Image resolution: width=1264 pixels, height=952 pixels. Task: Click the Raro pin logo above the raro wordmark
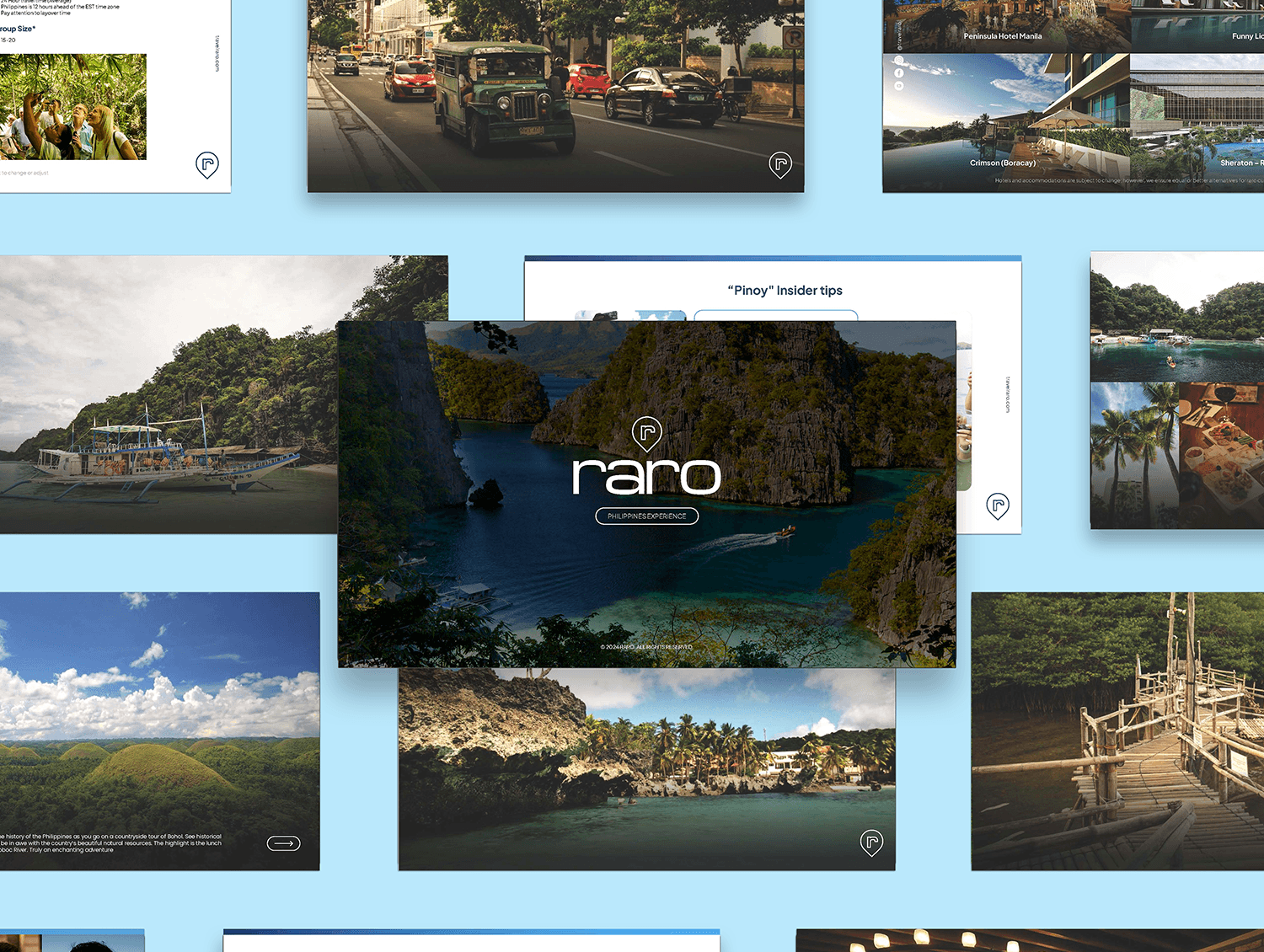pos(647,433)
